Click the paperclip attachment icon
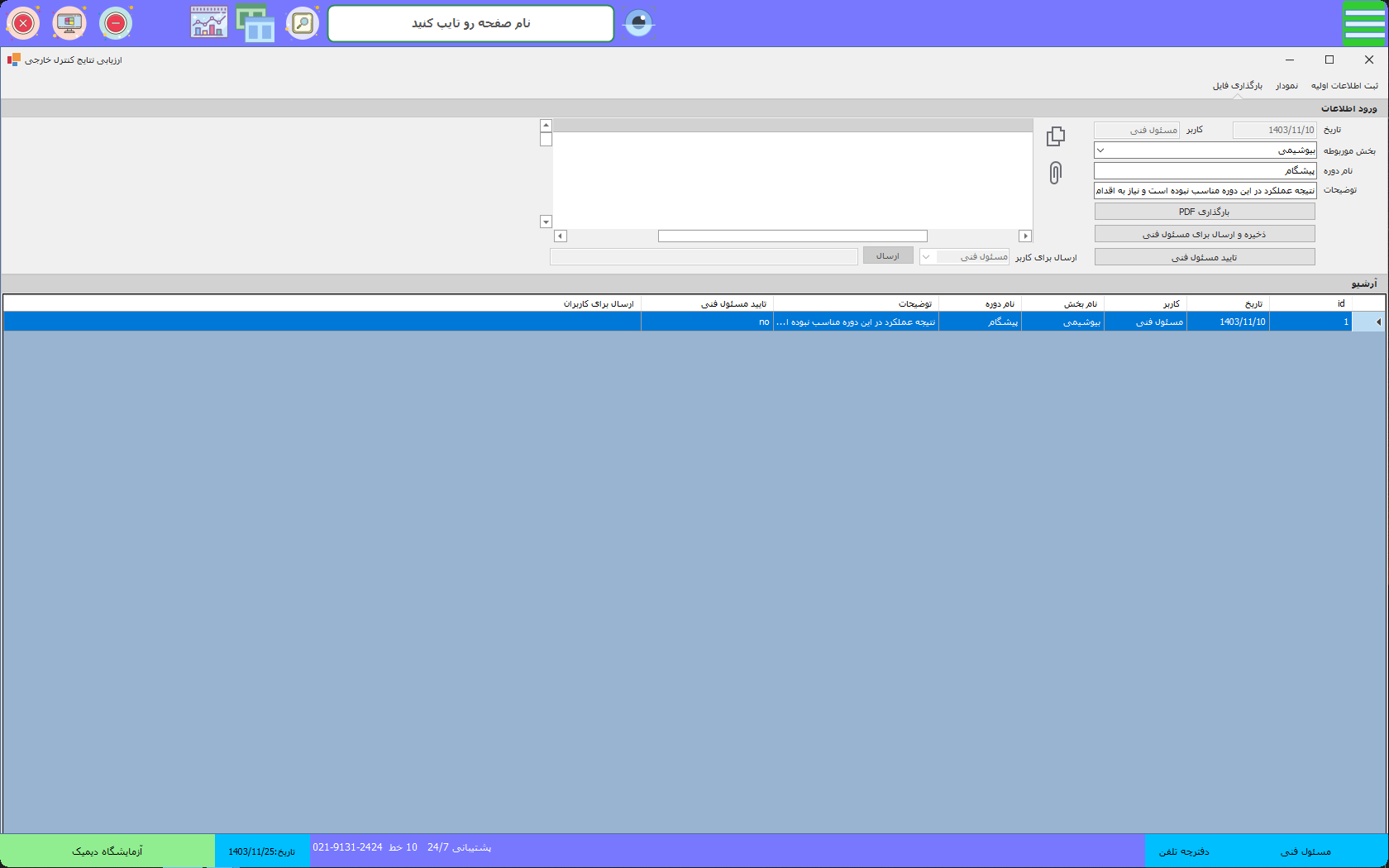Viewport: 1389px width, 868px height. (x=1055, y=173)
